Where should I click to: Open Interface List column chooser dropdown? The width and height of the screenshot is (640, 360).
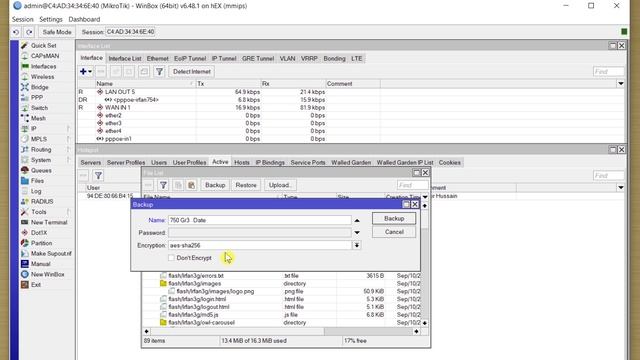tap(620, 84)
